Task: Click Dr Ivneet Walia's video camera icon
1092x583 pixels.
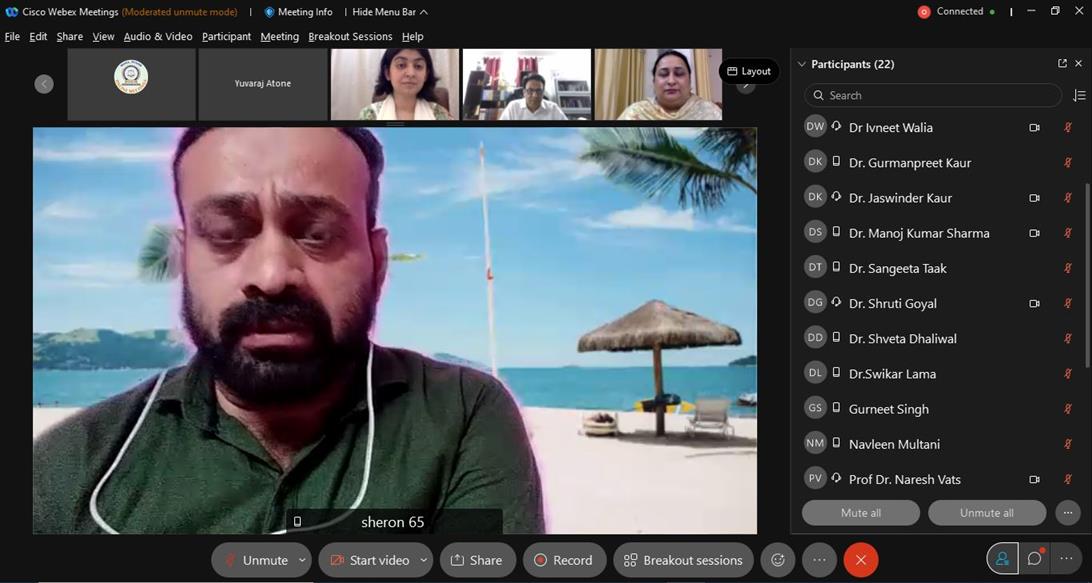Action: pyautogui.click(x=1034, y=128)
